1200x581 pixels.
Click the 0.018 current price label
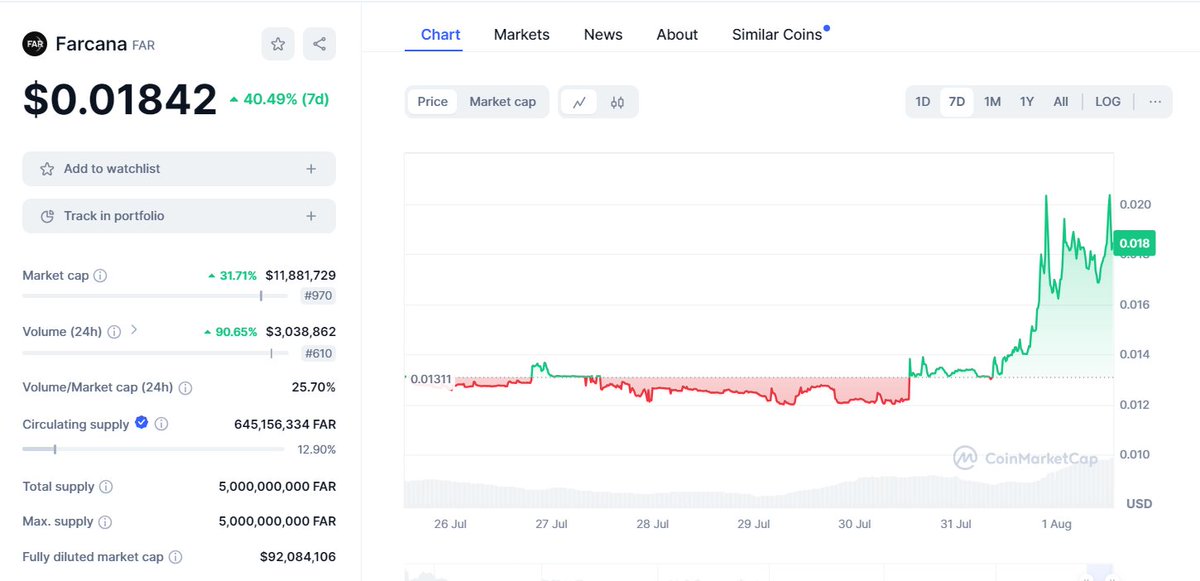[x=1135, y=243]
